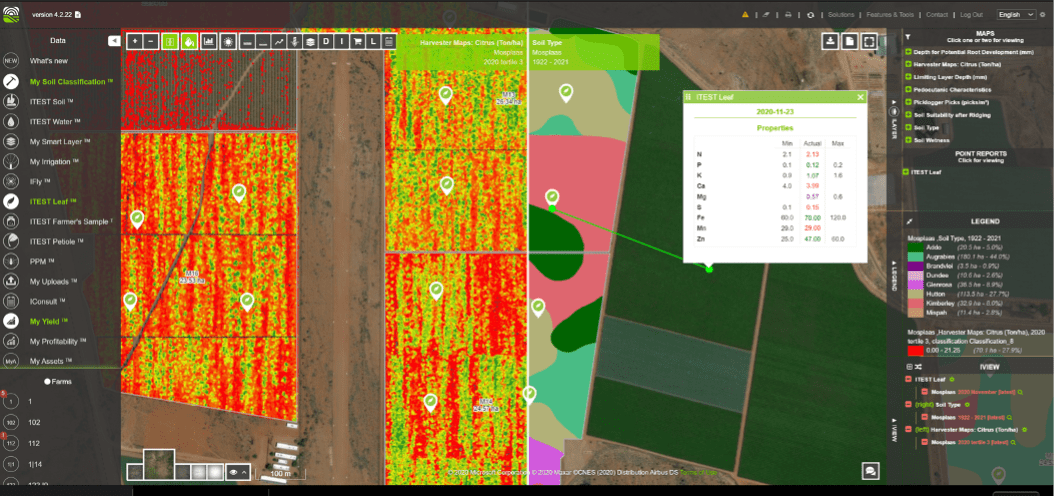Open IConsult module

coord(47,301)
